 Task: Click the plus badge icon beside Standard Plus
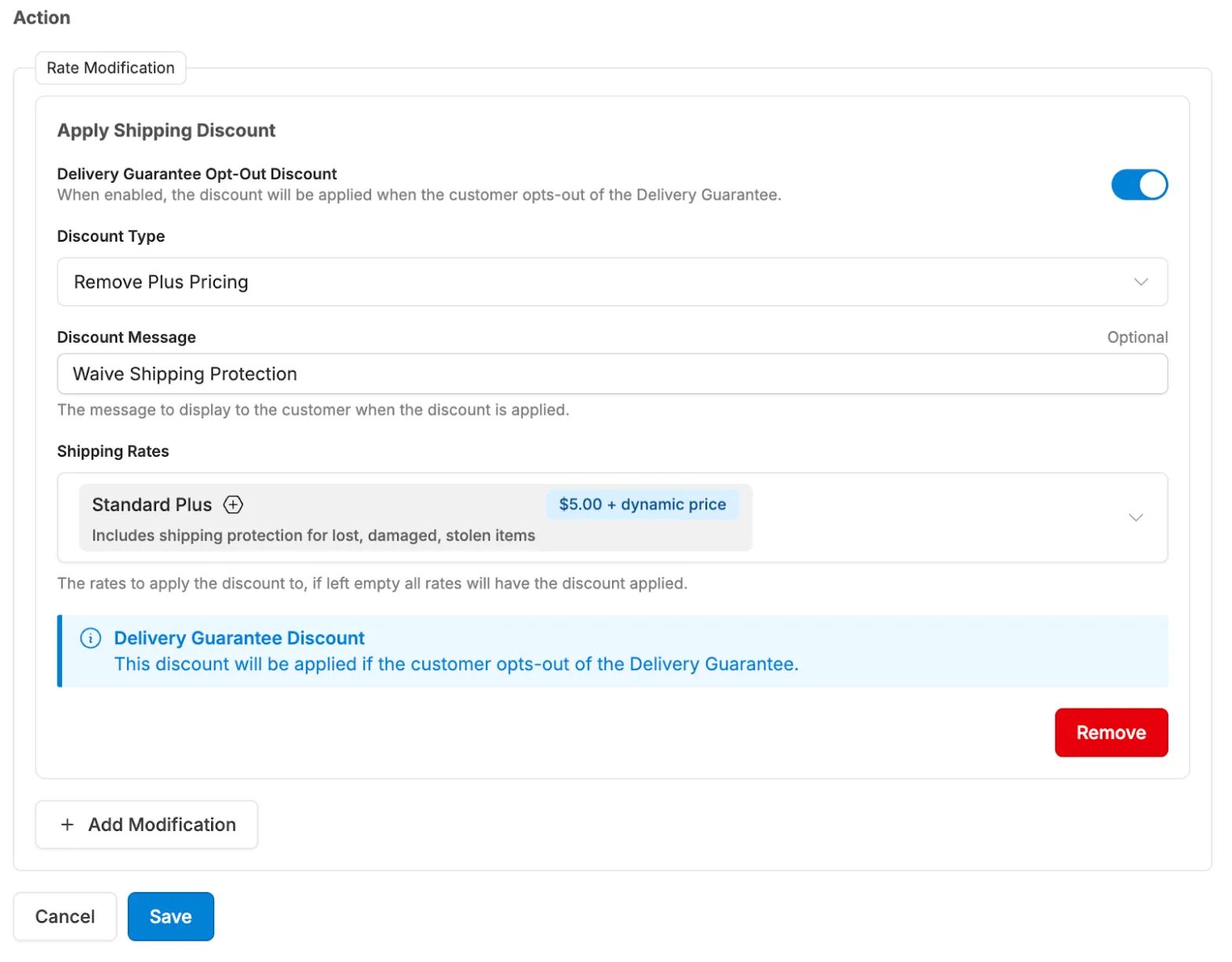click(233, 505)
